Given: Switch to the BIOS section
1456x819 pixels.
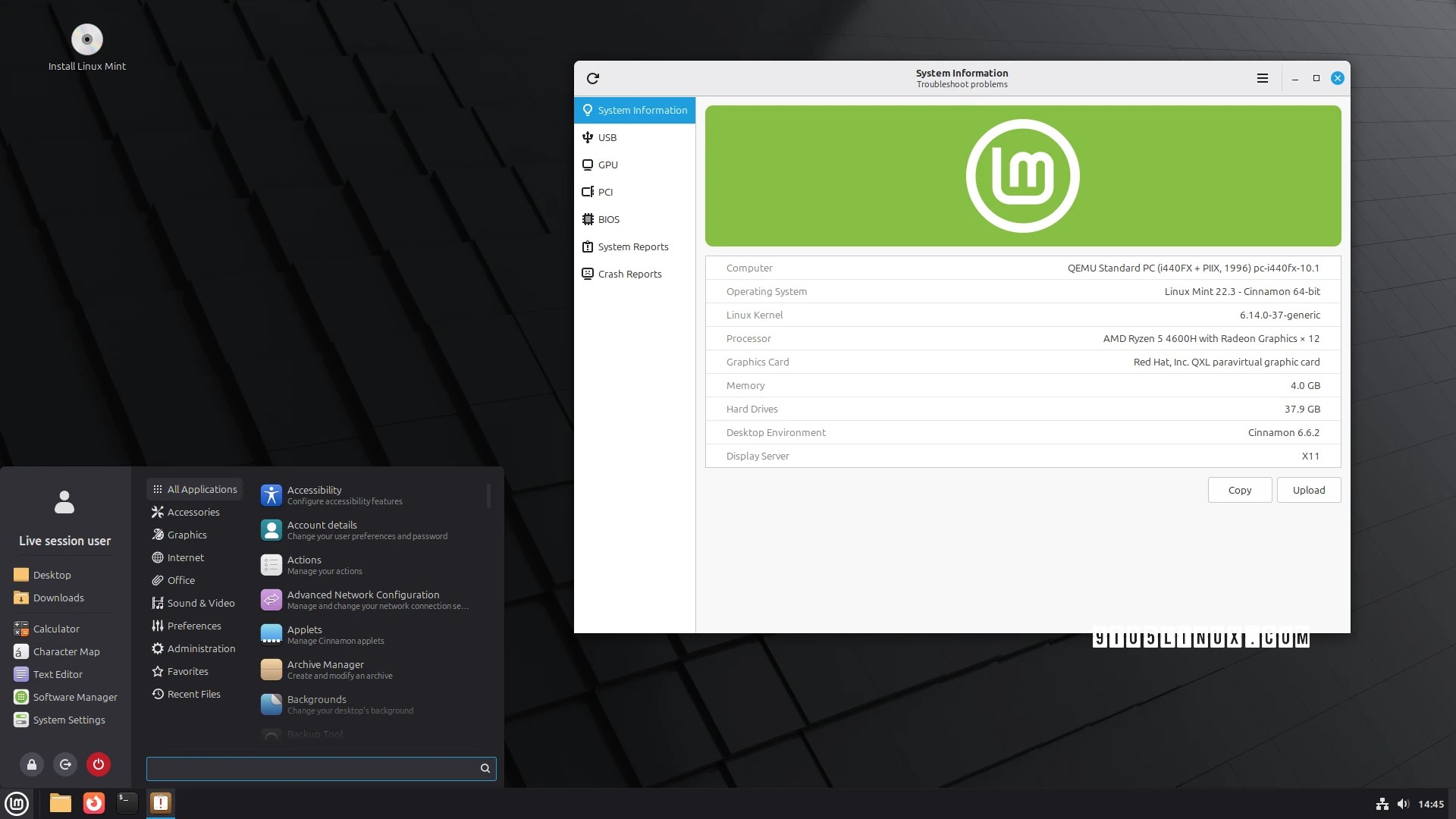Looking at the screenshot, I should tap(608, 219).
